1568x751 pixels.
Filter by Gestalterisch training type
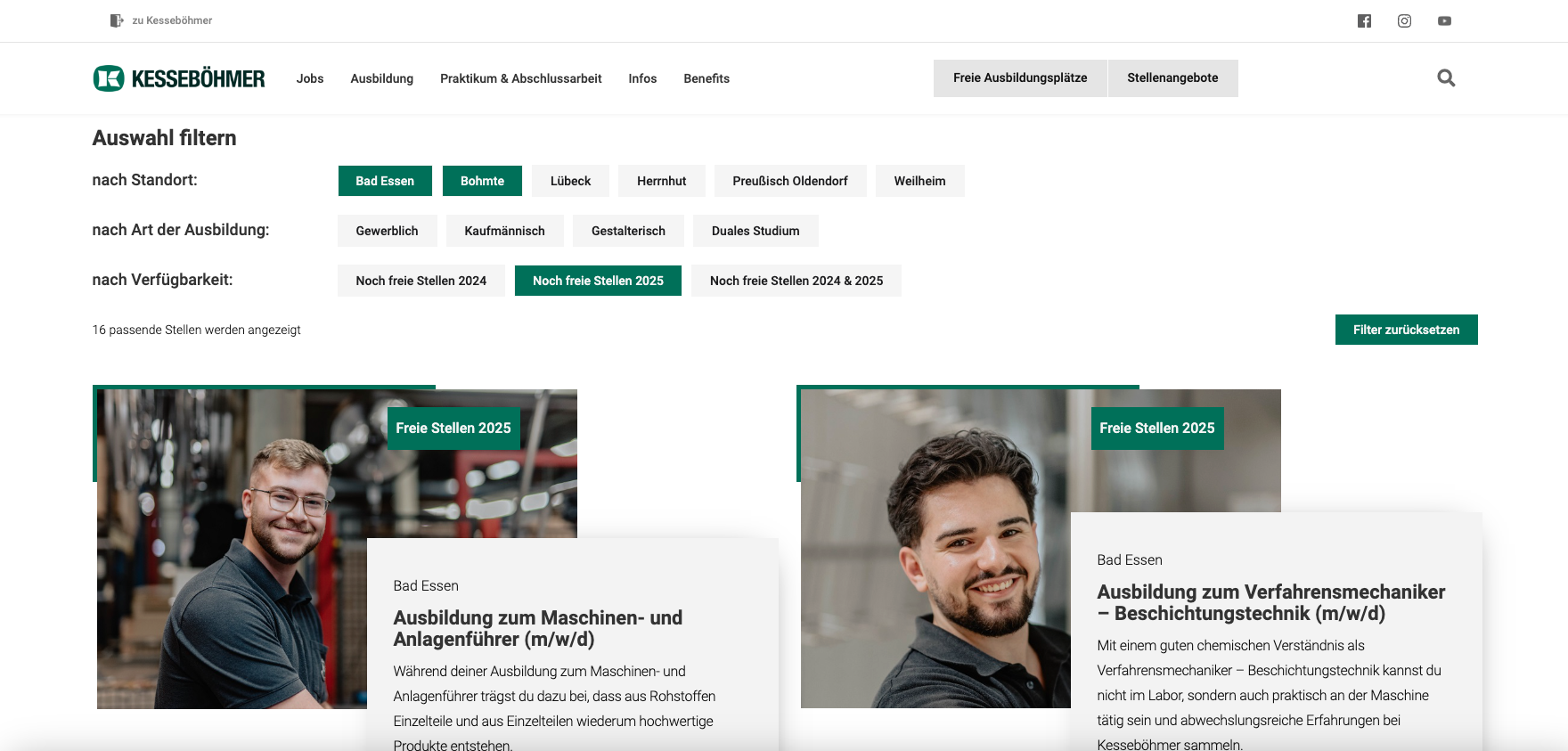(x=628, y=231)
